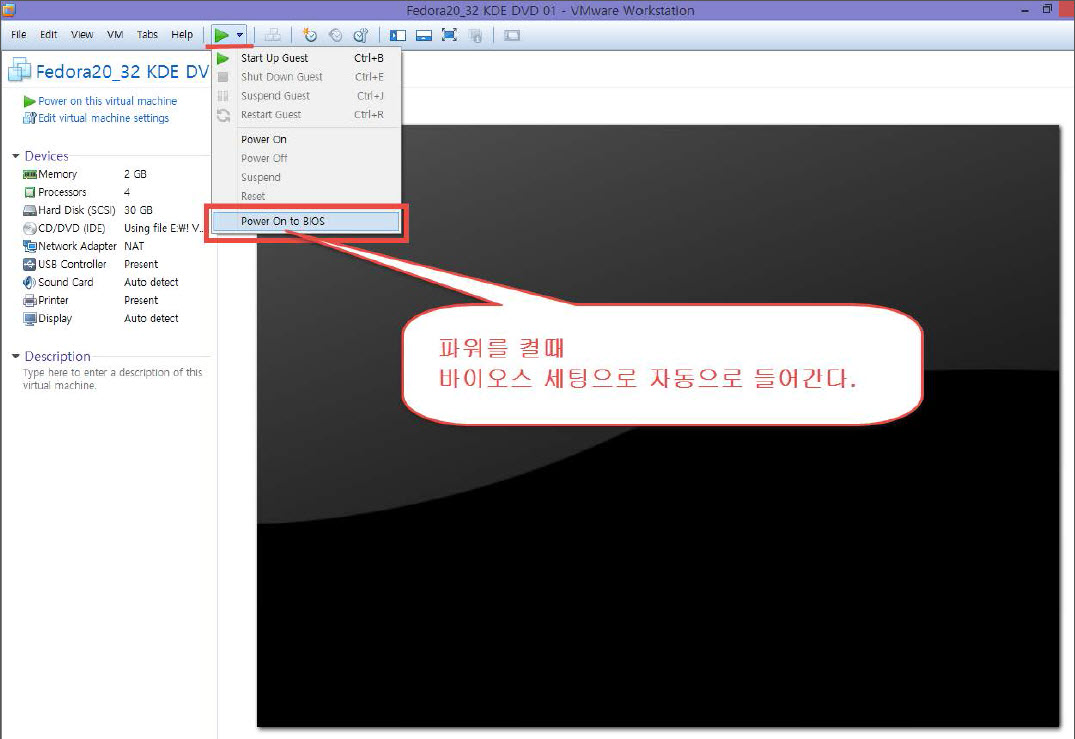Click the Unity mode toolbar icon

475,35
